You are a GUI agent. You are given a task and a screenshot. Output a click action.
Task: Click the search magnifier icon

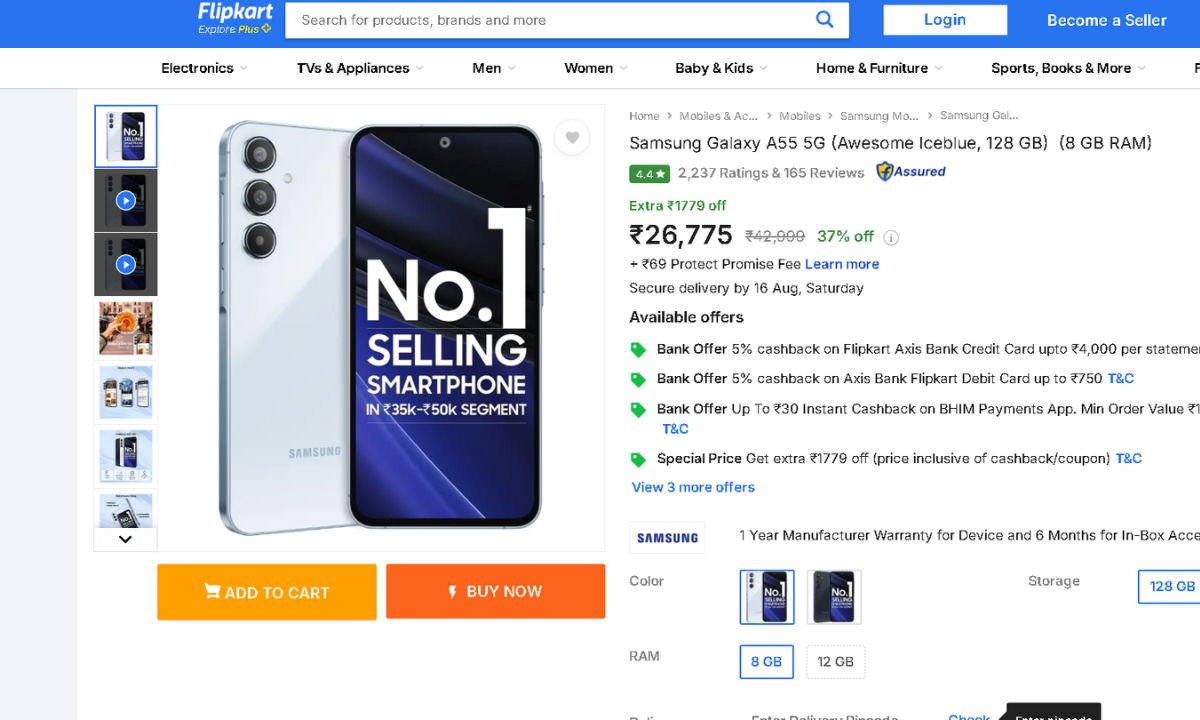coord(824,19)
